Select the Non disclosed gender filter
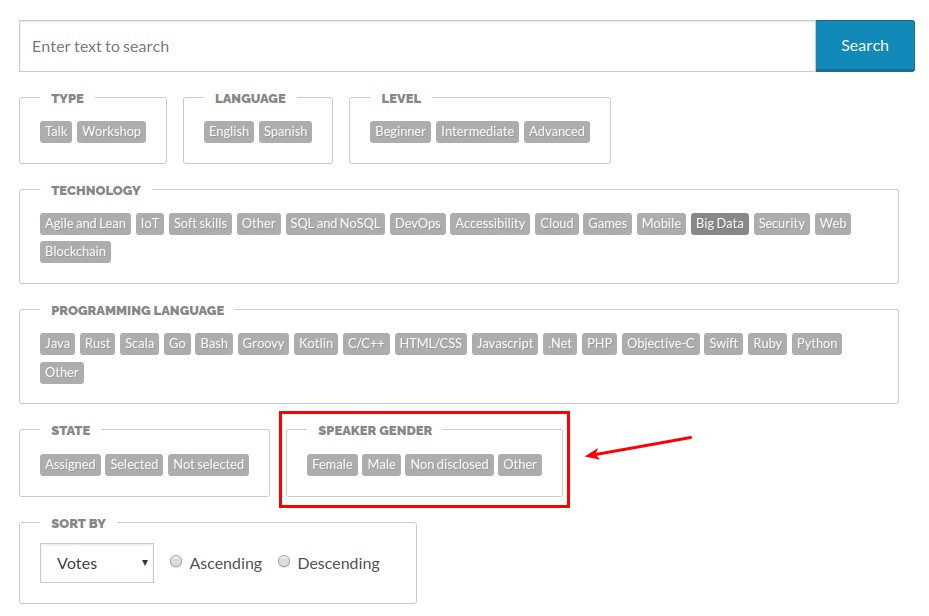This screenshot has width=929, height=616. [x=449, y=464]
